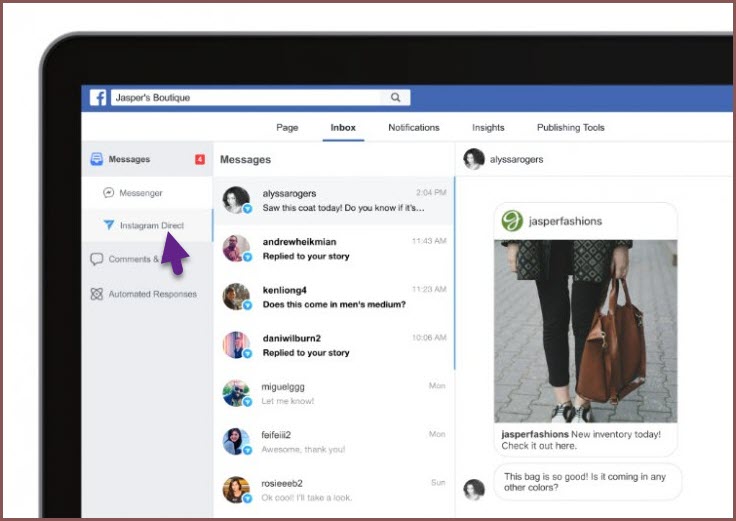Screen dimensions: 736x521
Task: Switch to the Inbox tab
Action: pos(343,128)
